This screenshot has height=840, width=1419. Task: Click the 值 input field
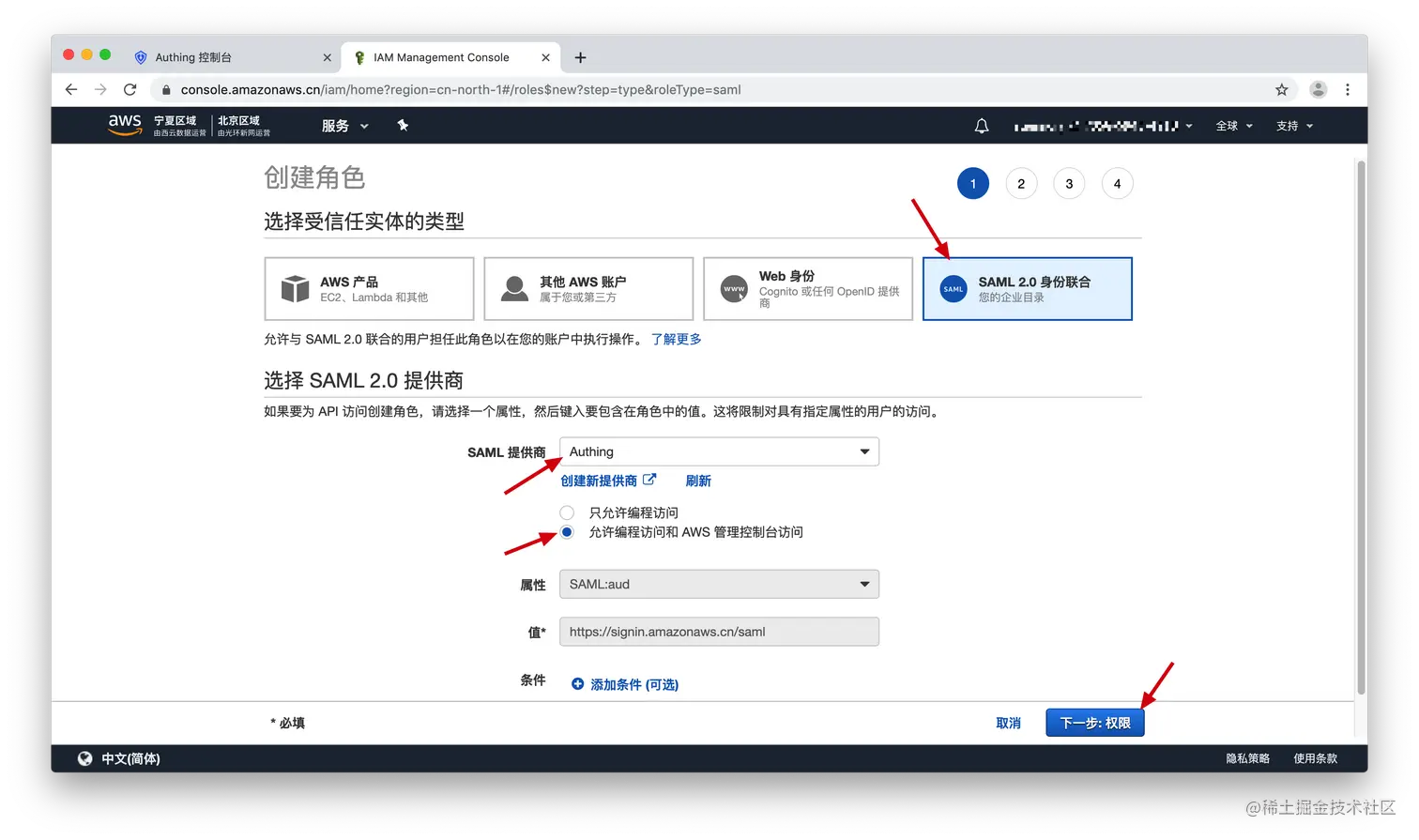[719, 632]
